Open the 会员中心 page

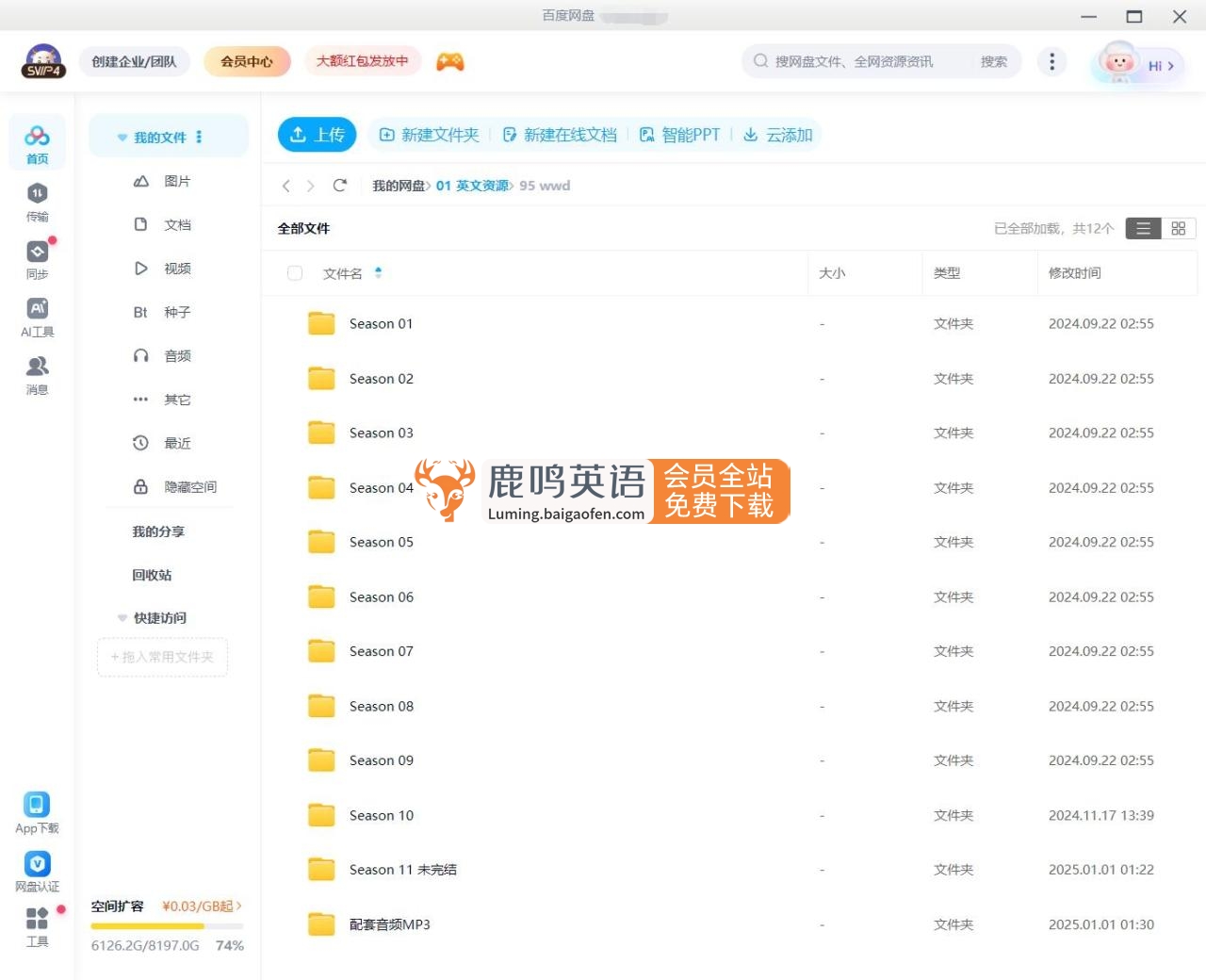(247, 60)
